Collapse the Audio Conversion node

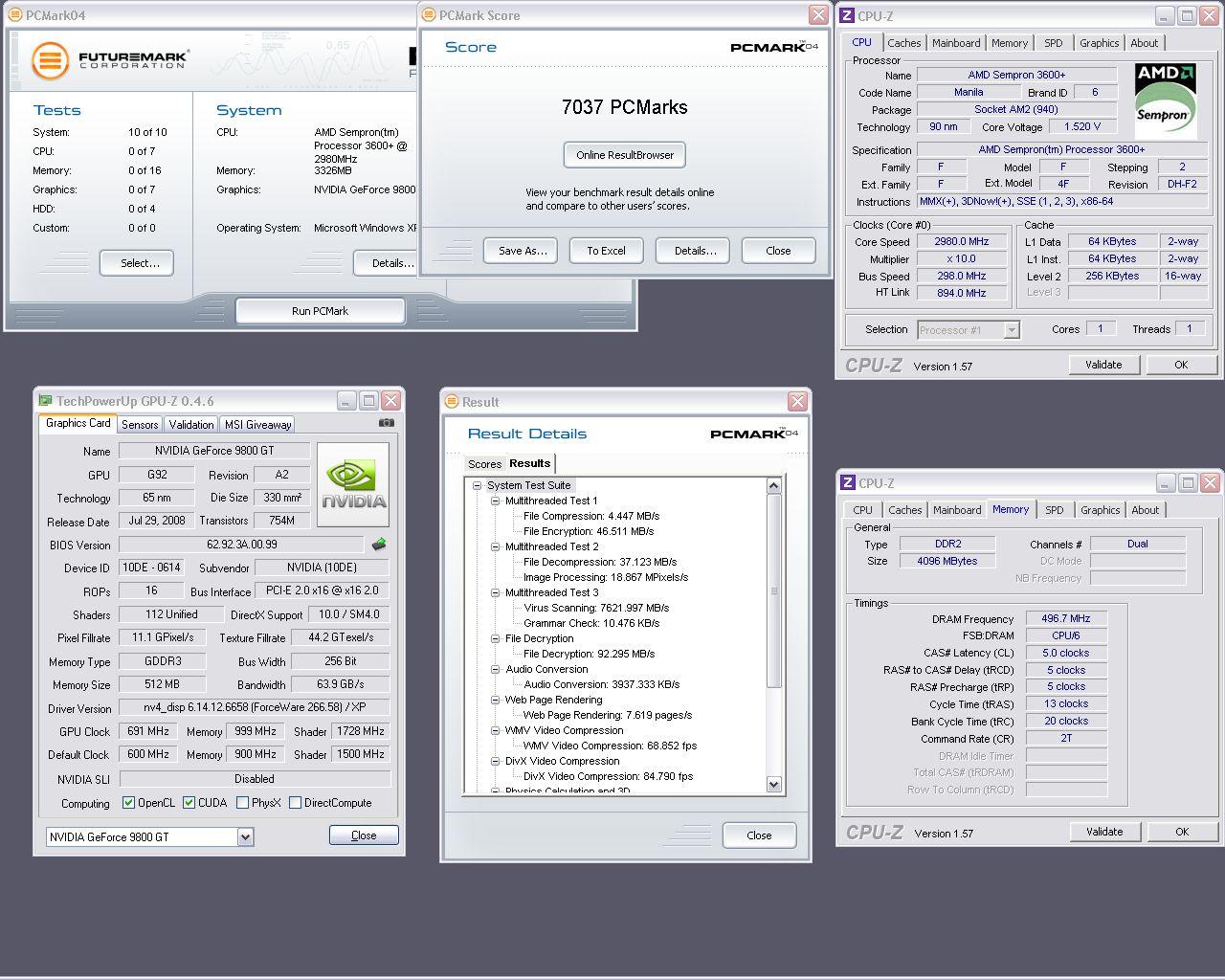point(496,669)
